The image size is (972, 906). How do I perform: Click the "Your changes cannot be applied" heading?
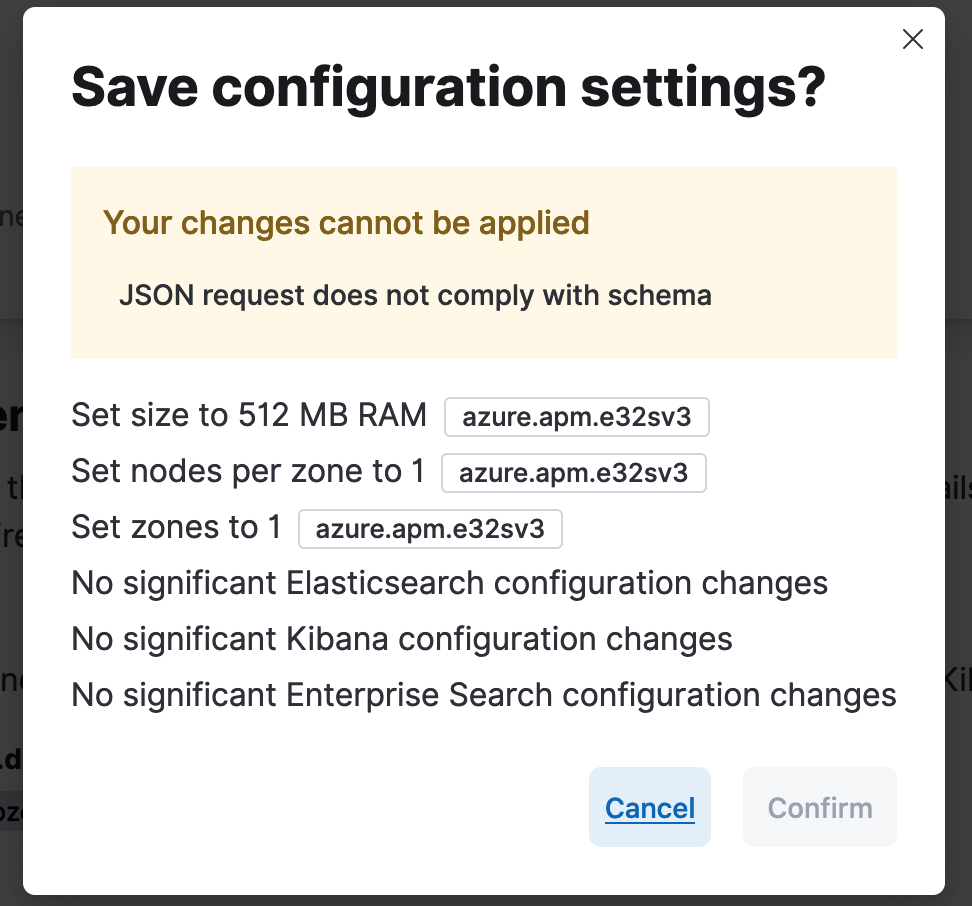[346, 222]
